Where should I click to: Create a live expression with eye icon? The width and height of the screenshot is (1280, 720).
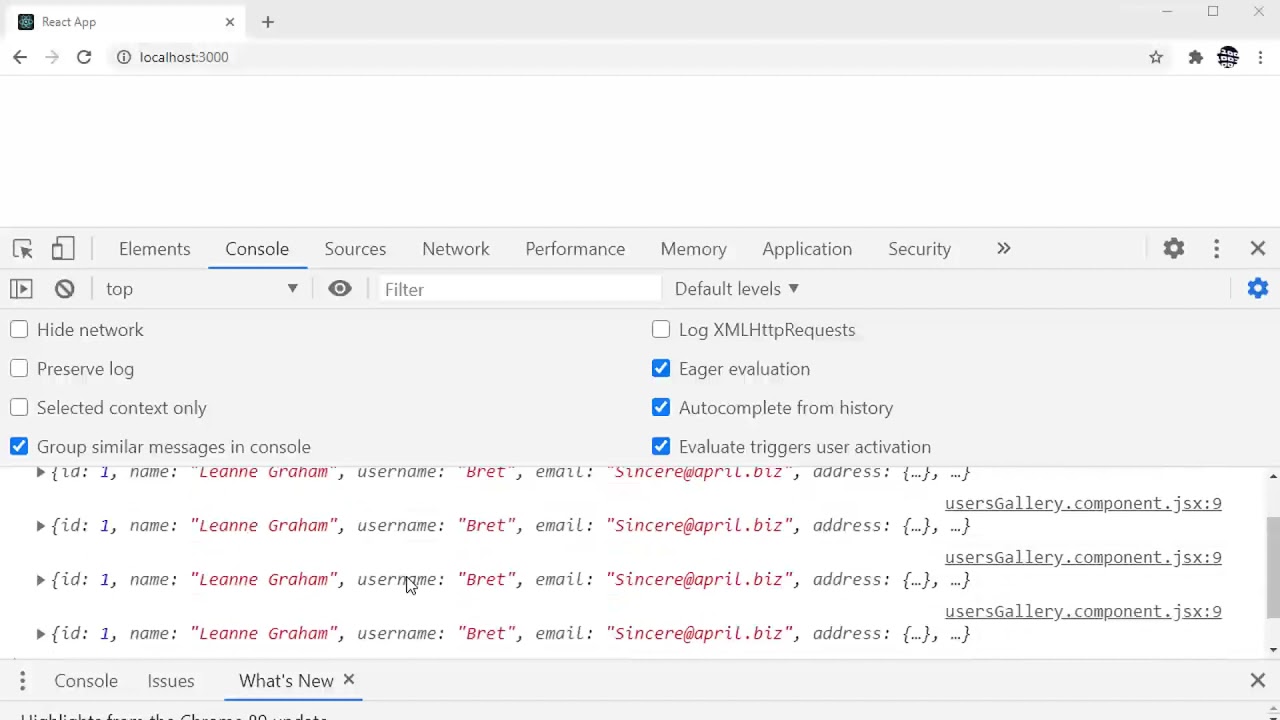coord(340,289)
